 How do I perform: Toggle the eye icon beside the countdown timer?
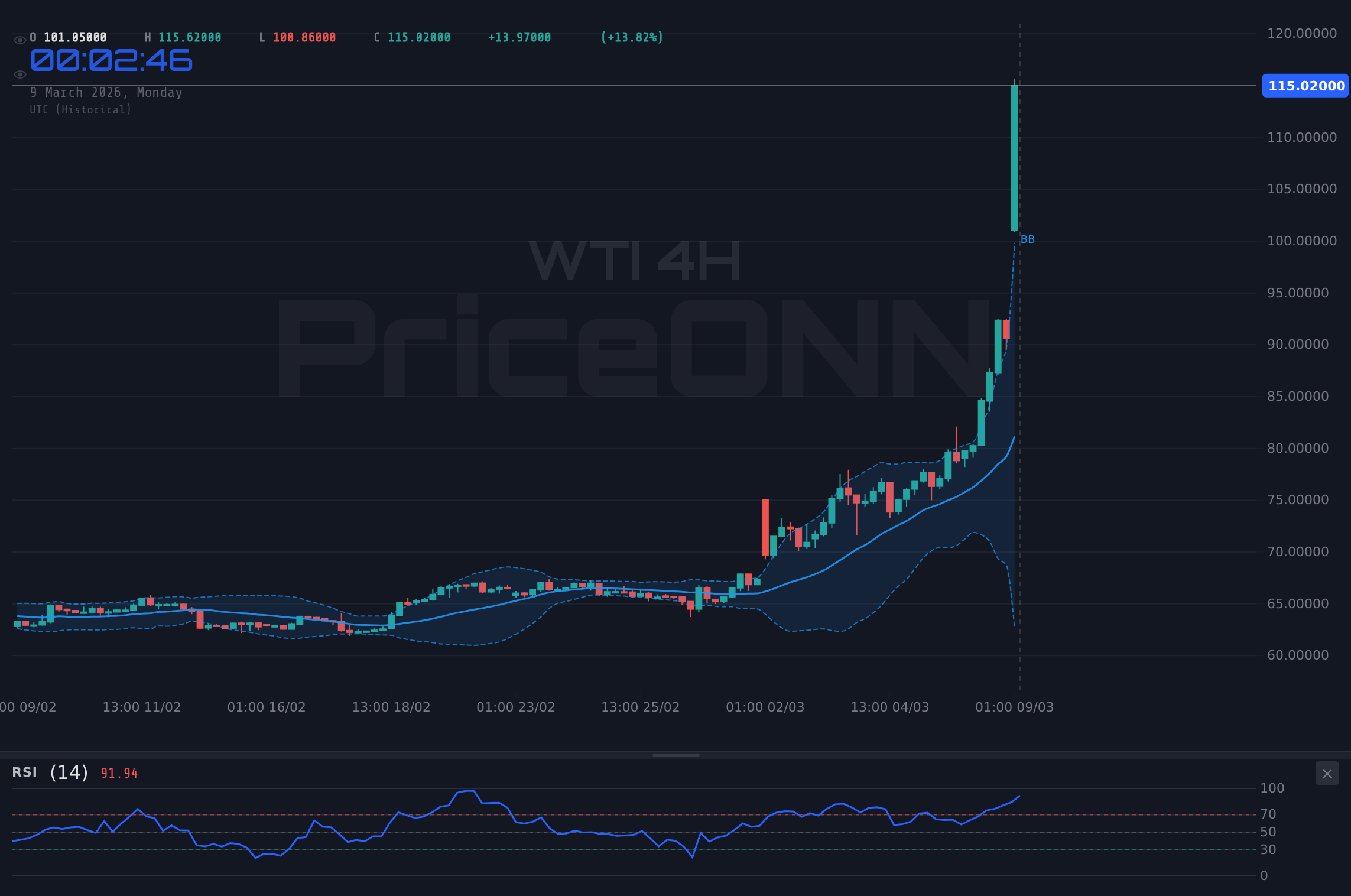pyautogui.click(x=20, y=74)
